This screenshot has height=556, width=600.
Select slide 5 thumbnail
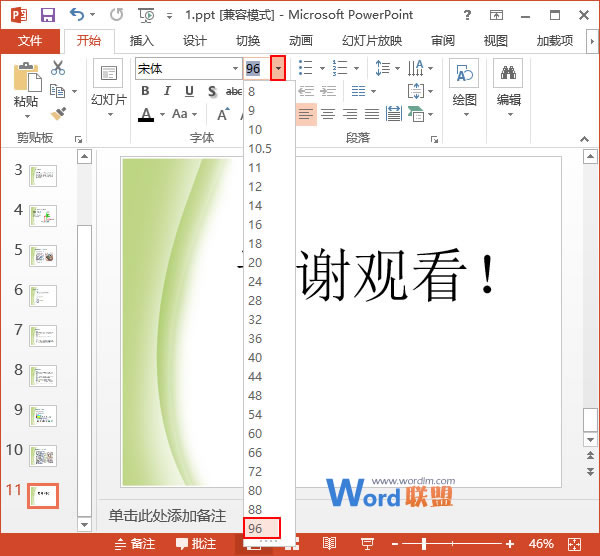click(x=43, y=256)
